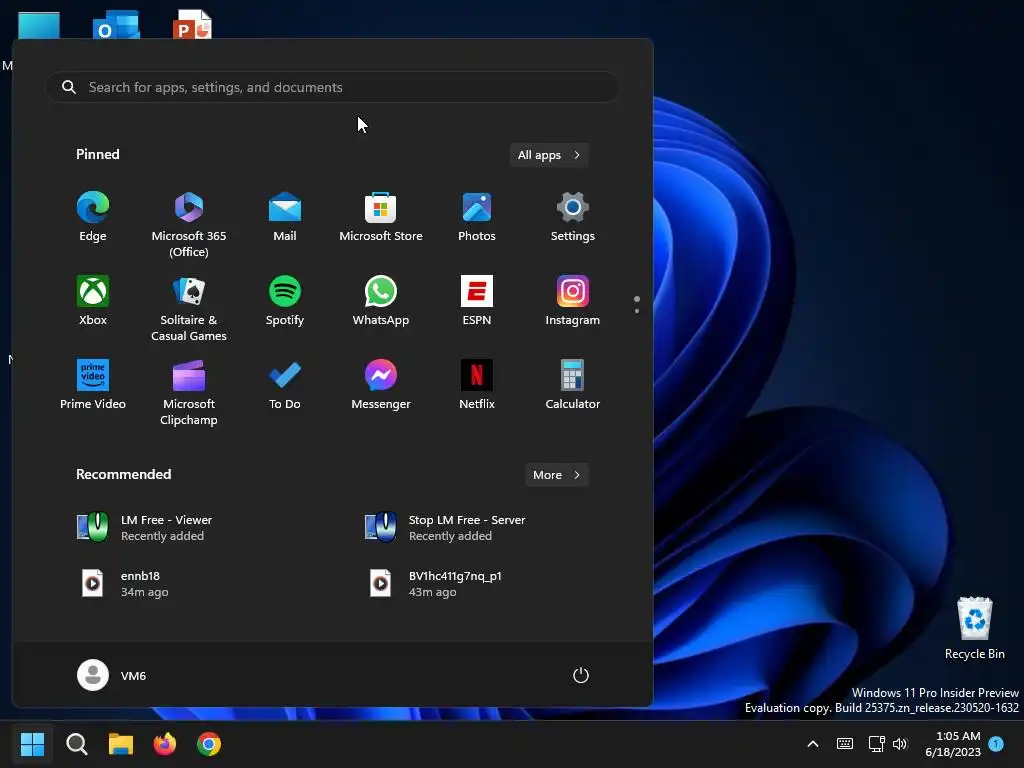The height and width of the screenshot is (768, 1024).
Task: Expand the All apps list
Action: pos(549,155)
